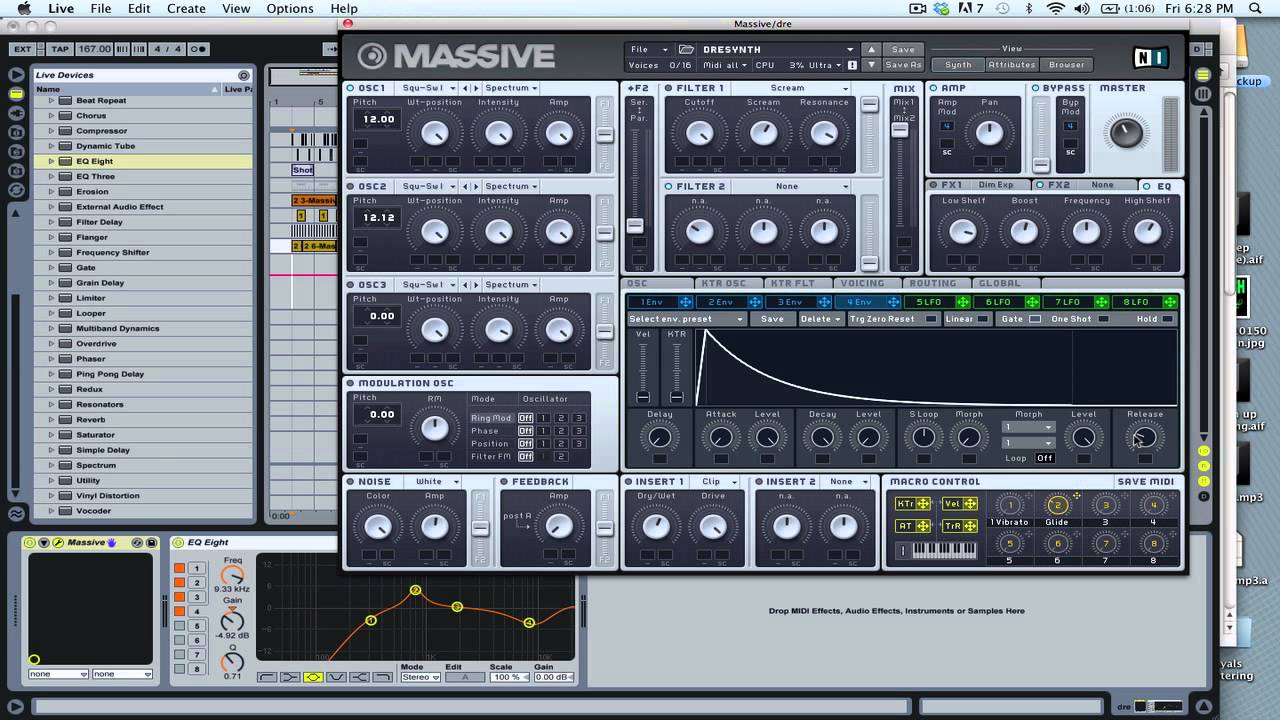Click the Attributes view button

click(x=1012, y=65)
